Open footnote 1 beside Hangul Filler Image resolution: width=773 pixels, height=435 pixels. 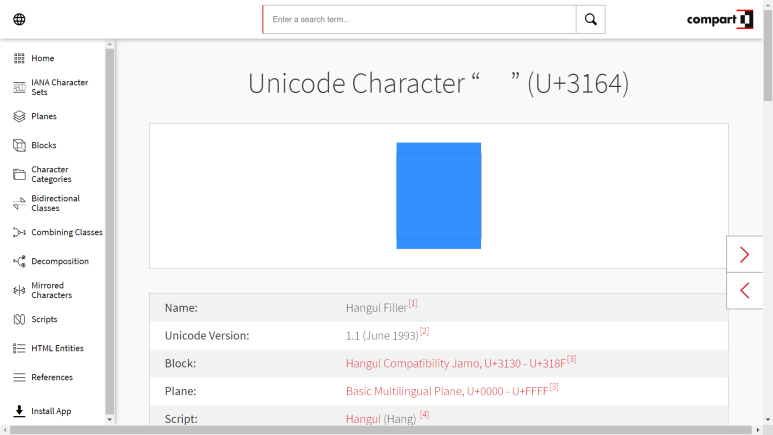click(413, 304)
